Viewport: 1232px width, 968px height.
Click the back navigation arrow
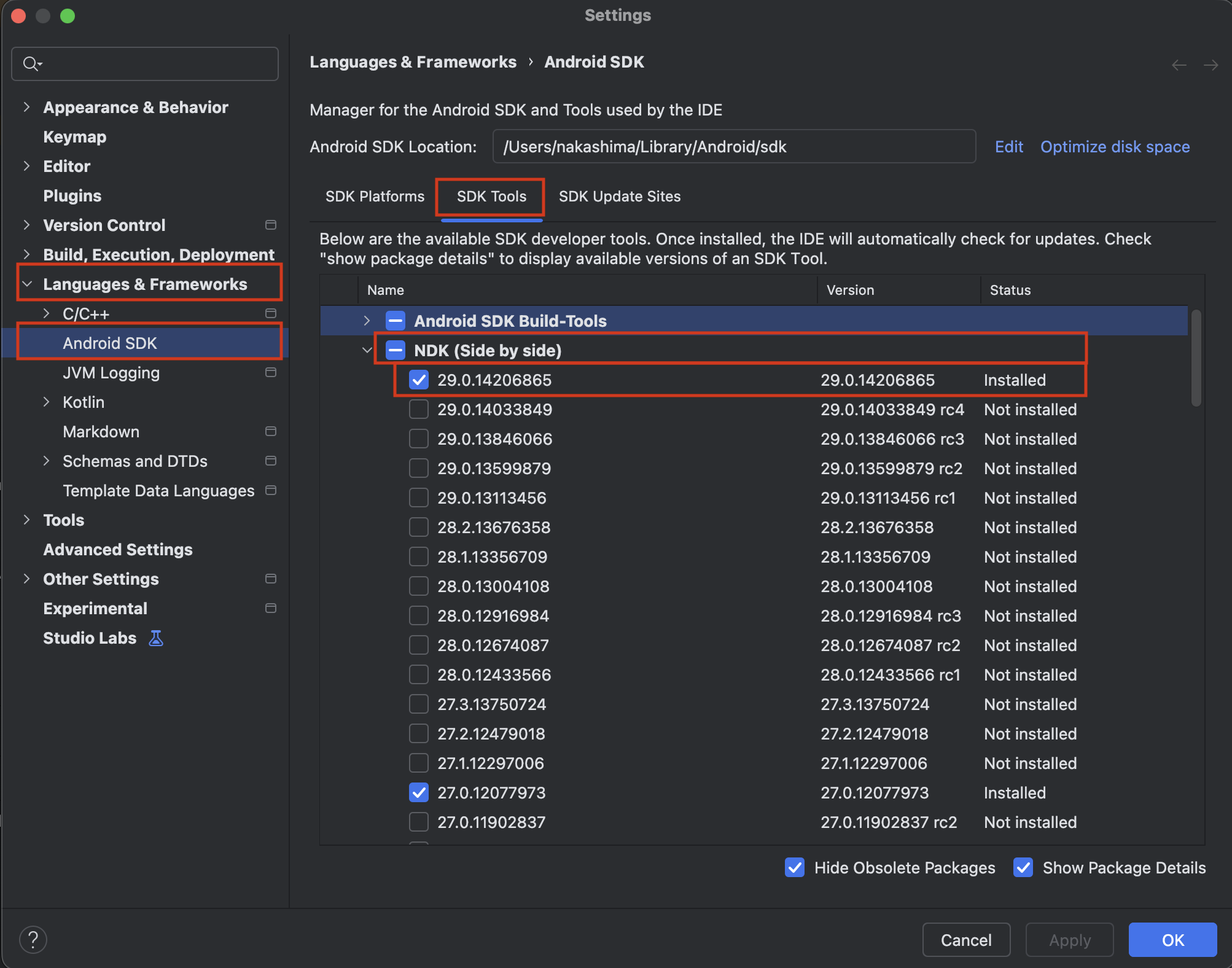(1179, 64)
